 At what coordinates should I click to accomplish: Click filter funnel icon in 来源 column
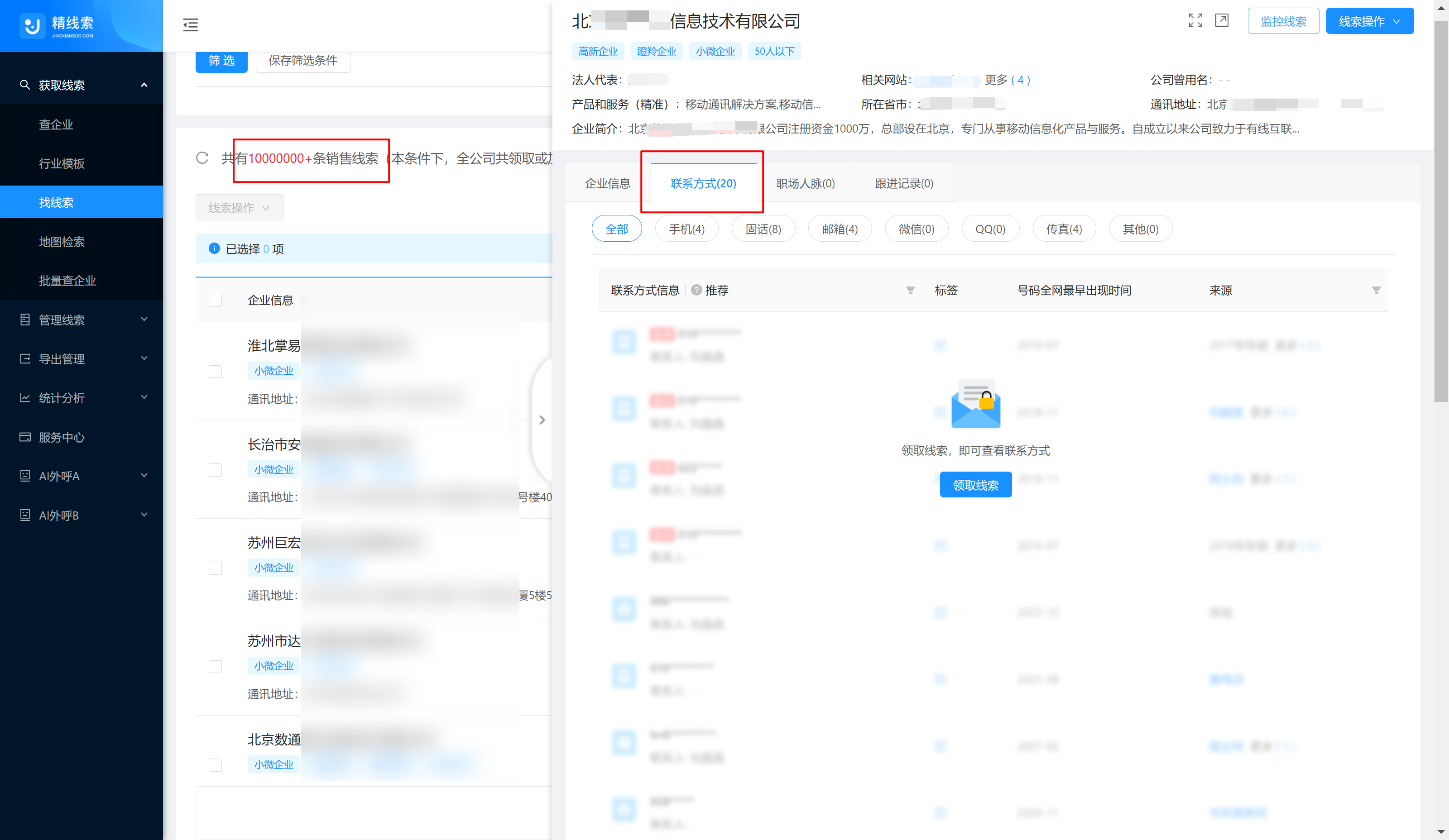1376,290
